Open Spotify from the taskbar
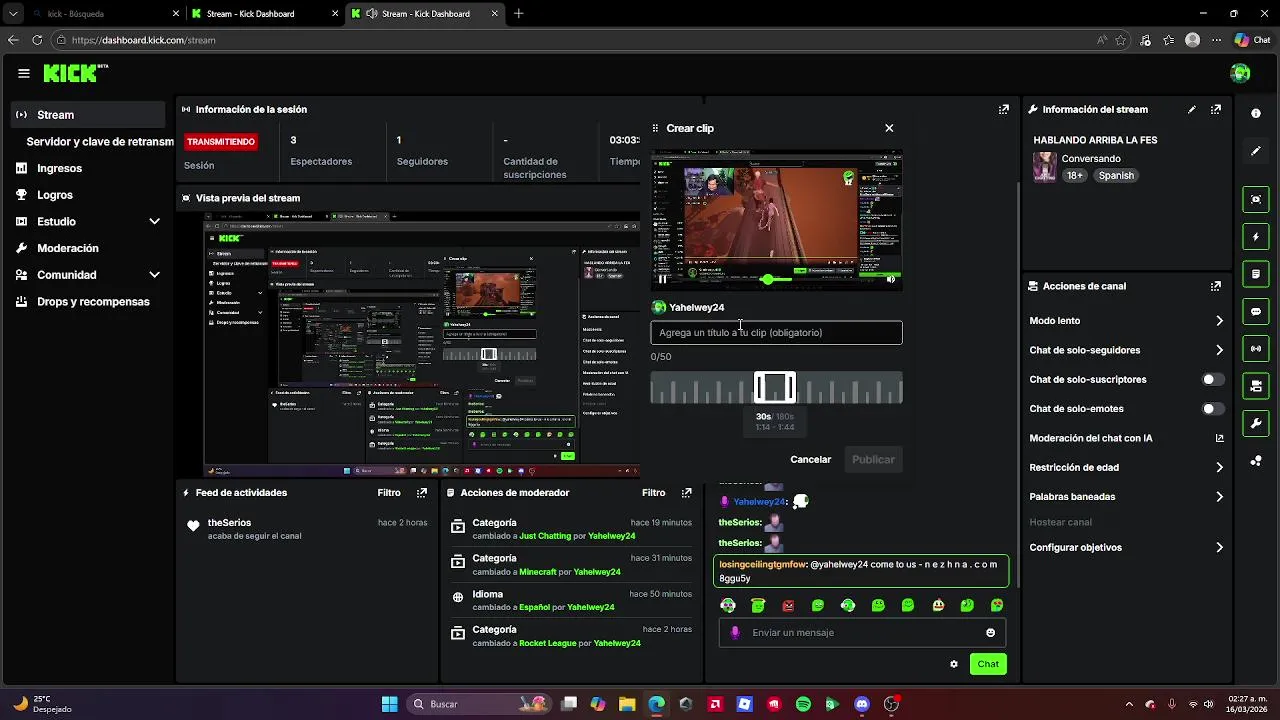 pyautogui.click(x=803, y=704)
